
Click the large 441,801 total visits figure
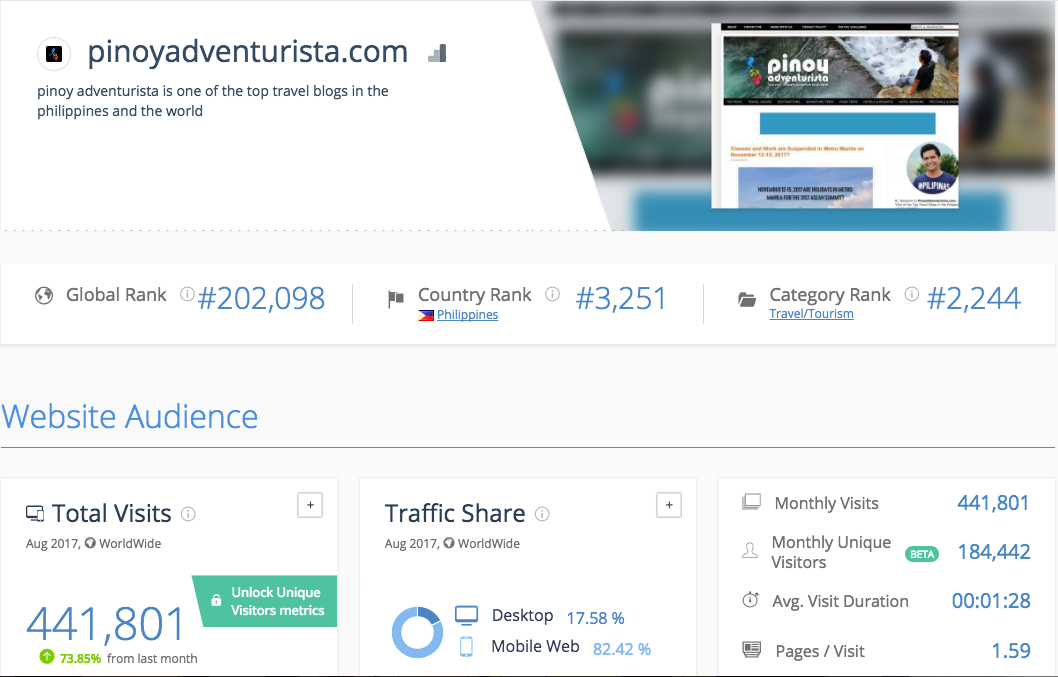[105, 623]
